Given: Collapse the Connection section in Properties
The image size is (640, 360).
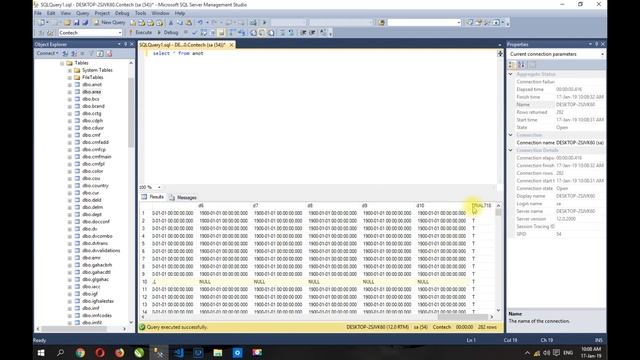Looking at the screenshot, I should click(511, 135).
